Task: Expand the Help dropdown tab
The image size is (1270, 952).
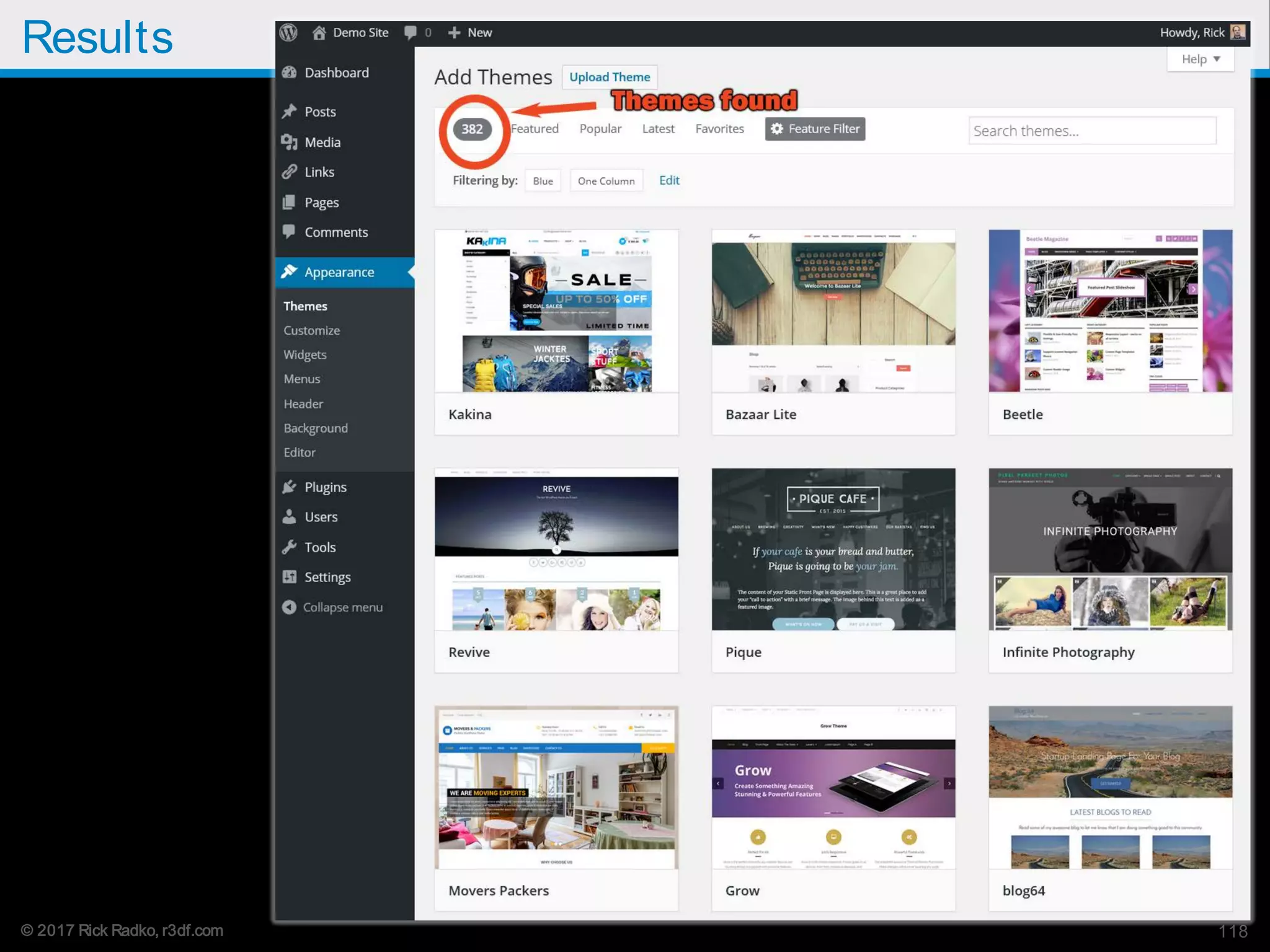Action: click(1200, 59)
